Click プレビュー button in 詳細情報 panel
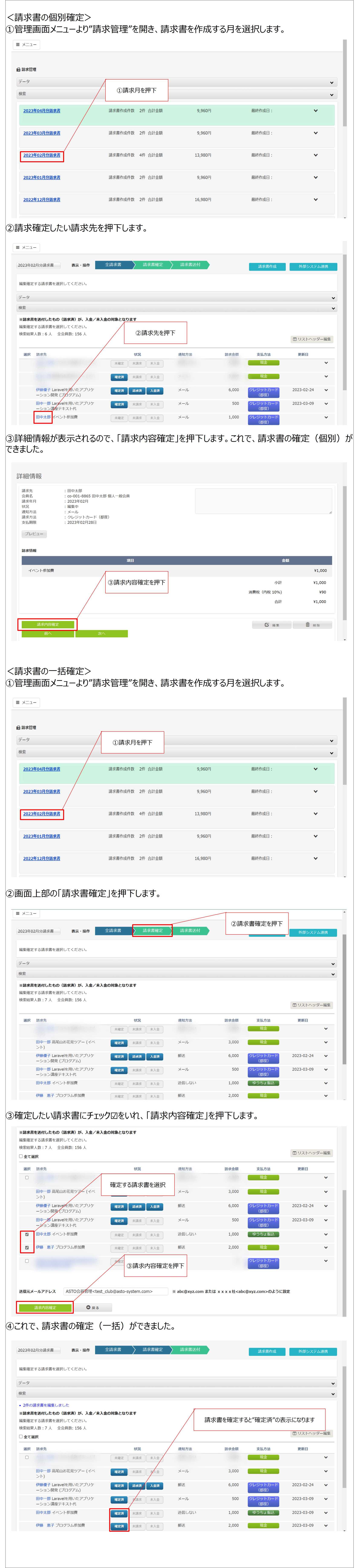The height and width of the screenshot is (1568, 358). 34,534
